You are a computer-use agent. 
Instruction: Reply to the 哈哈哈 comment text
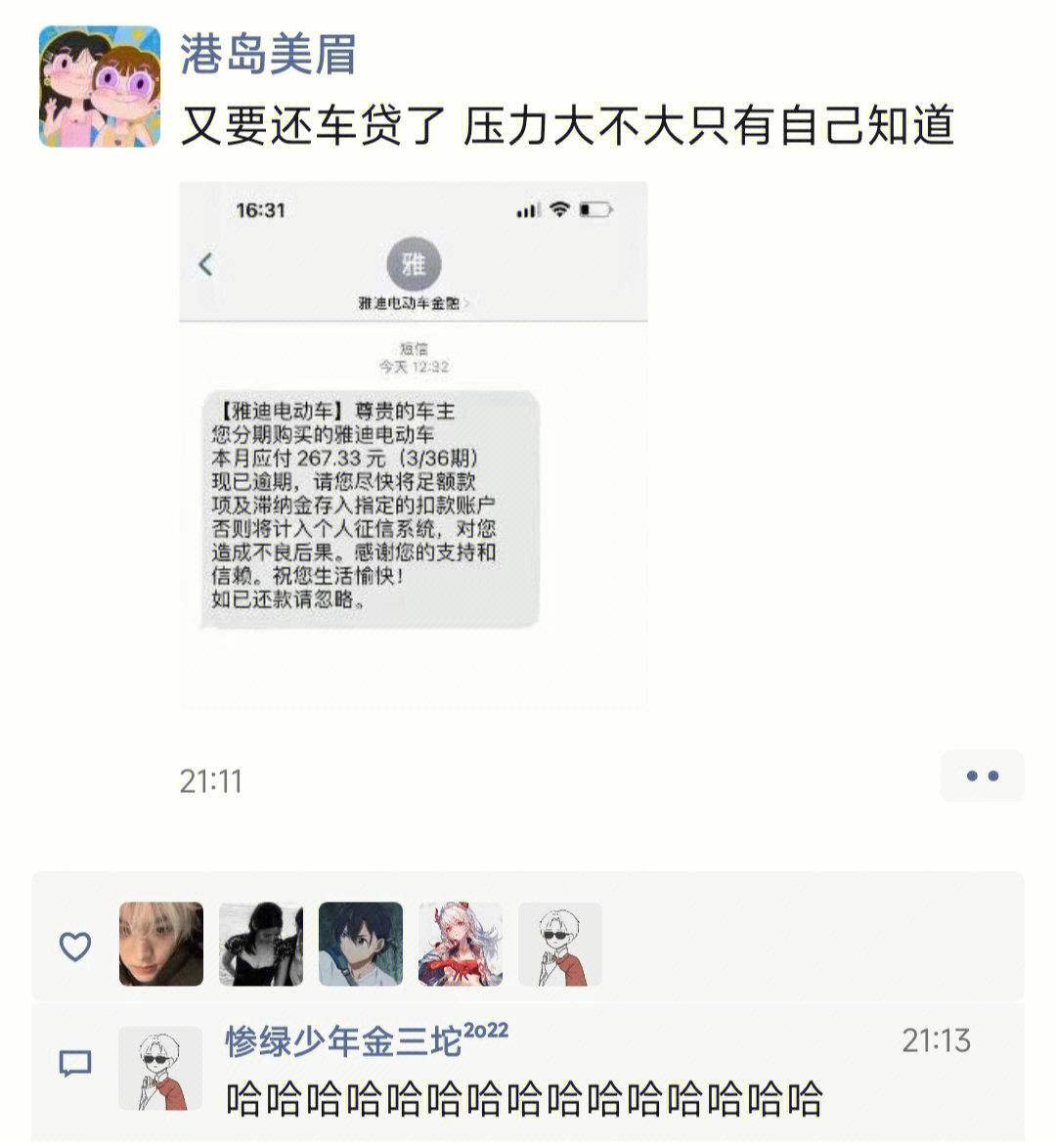click(x=524, y=1099)
